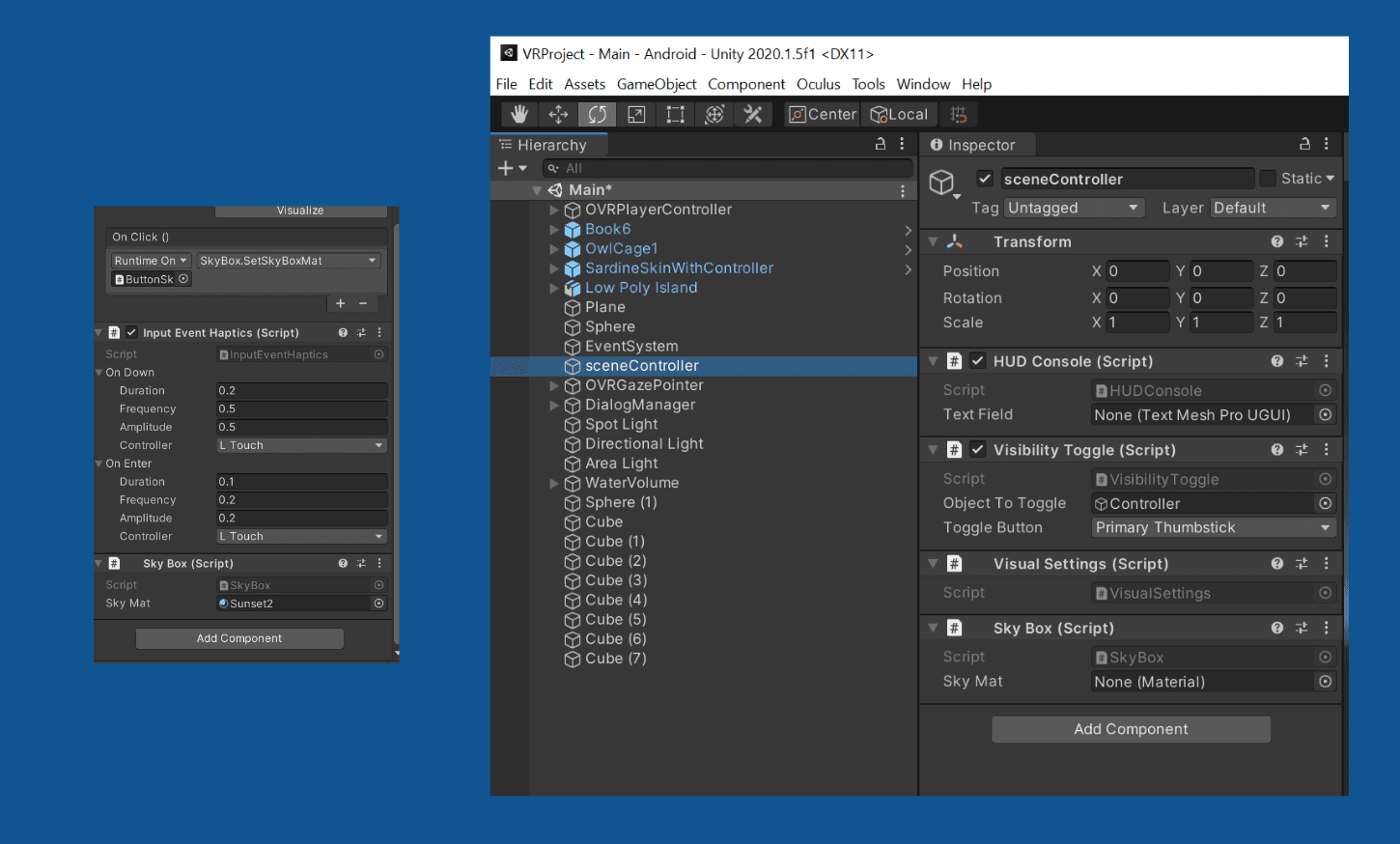Screen dimensions: 1400x844
Task: Lock the Inspector panel
Action: tap(1304, 144)
